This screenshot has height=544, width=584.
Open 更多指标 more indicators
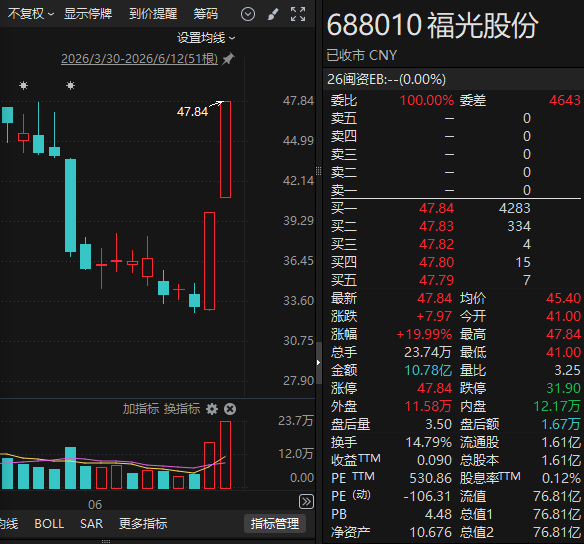point(143,524)
